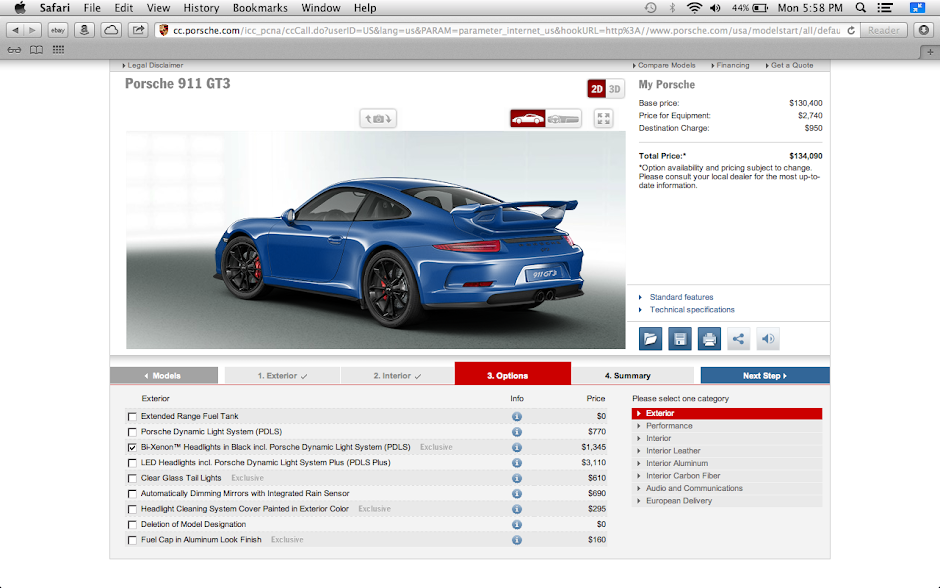This screenshot has height=588, width=940.
Task: Print the Porsche configuration
Action: point(709,338)
